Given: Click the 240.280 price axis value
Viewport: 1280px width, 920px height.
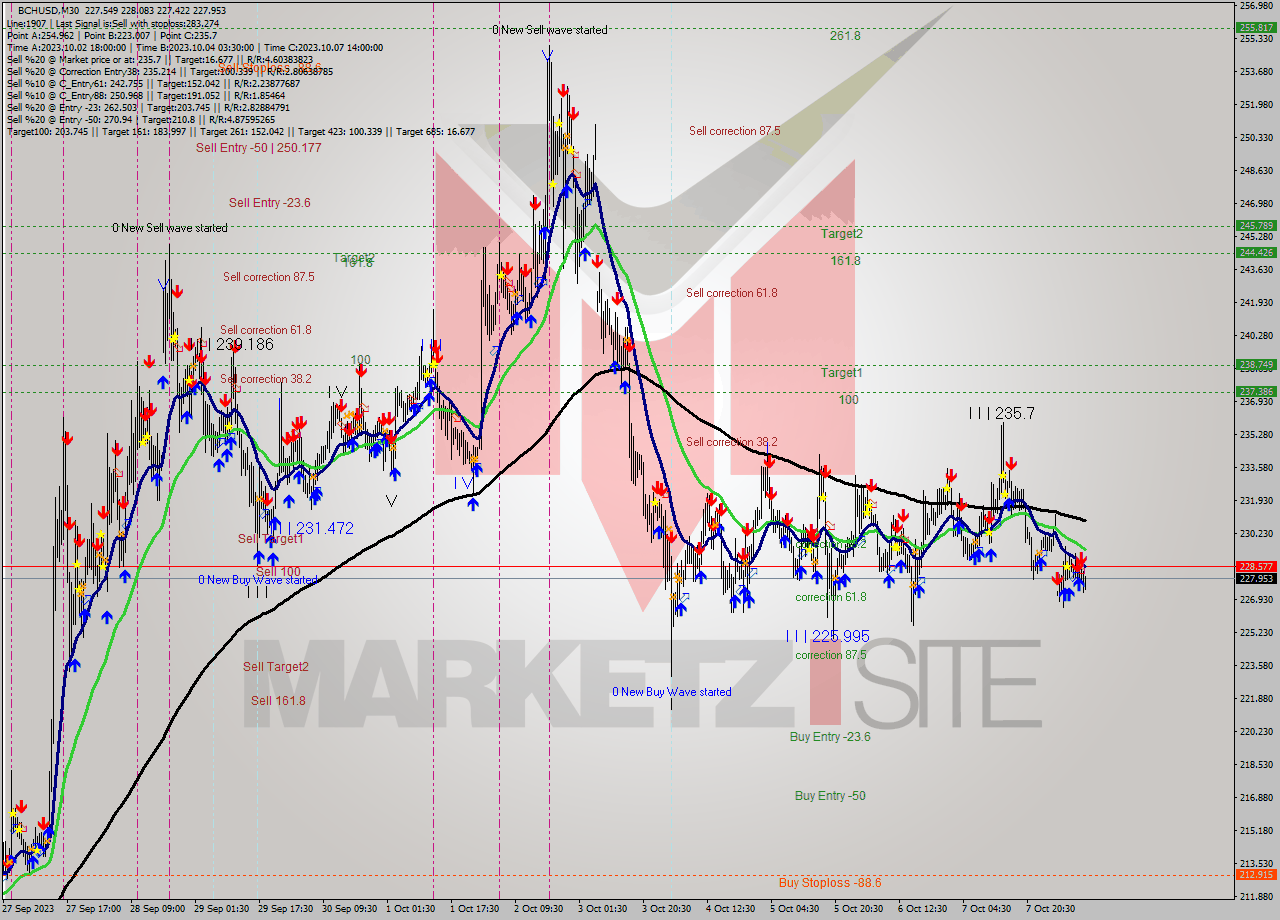Looking at the screenshot, I should click(x=1256, y=336).
